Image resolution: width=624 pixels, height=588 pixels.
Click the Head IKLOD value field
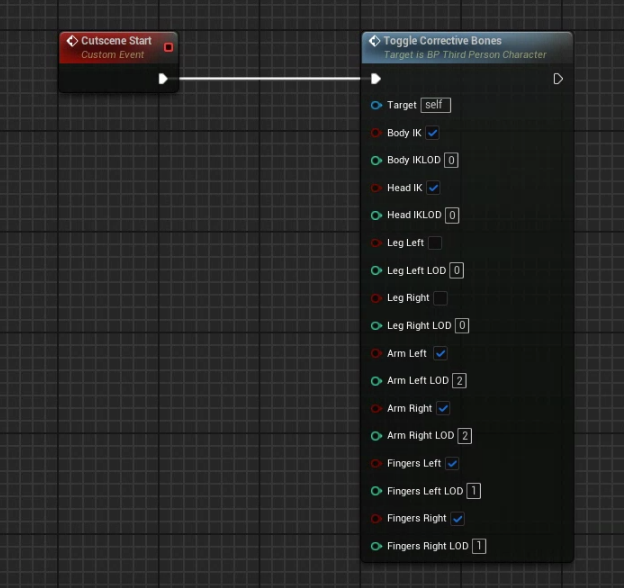coord(452,215)
